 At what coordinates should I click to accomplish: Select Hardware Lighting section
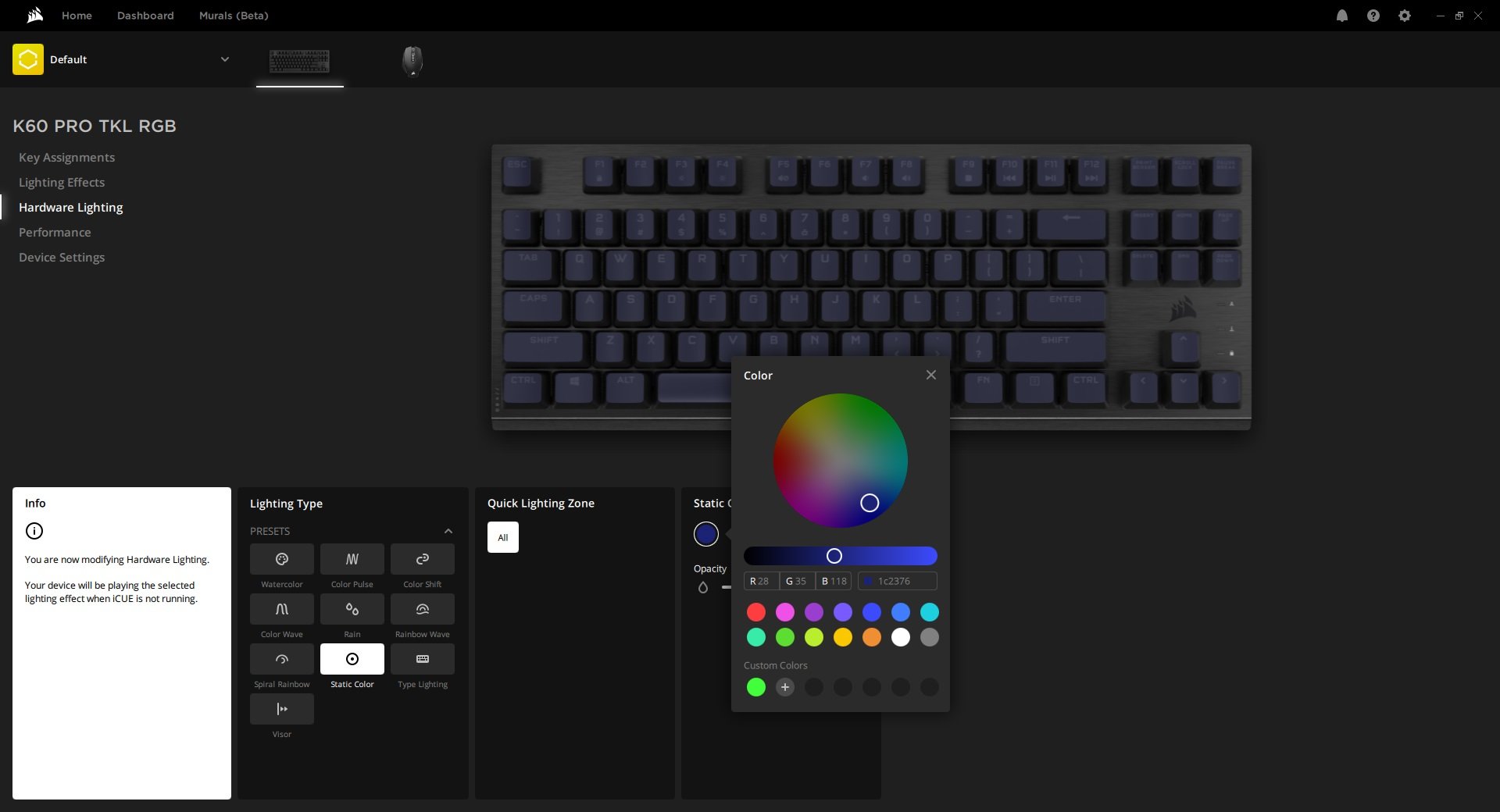pyautogui.click(x=71, y=208)
